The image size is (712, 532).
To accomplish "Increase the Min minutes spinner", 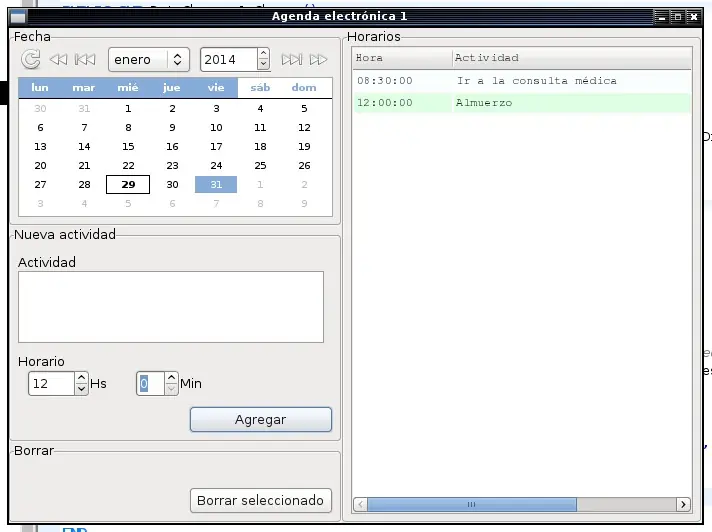I will pos(171,378).
